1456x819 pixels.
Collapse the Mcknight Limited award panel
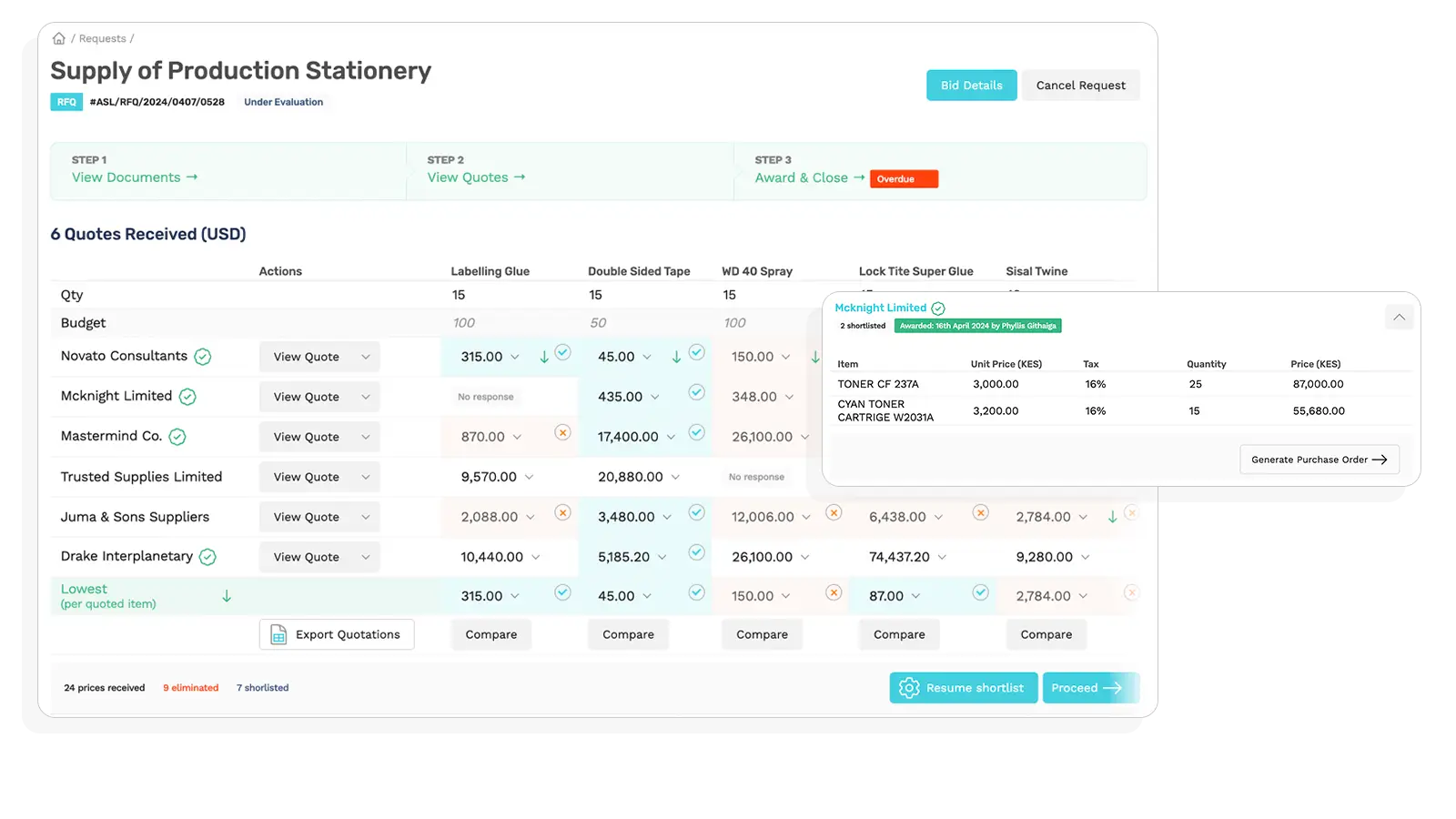[1399, 318]
